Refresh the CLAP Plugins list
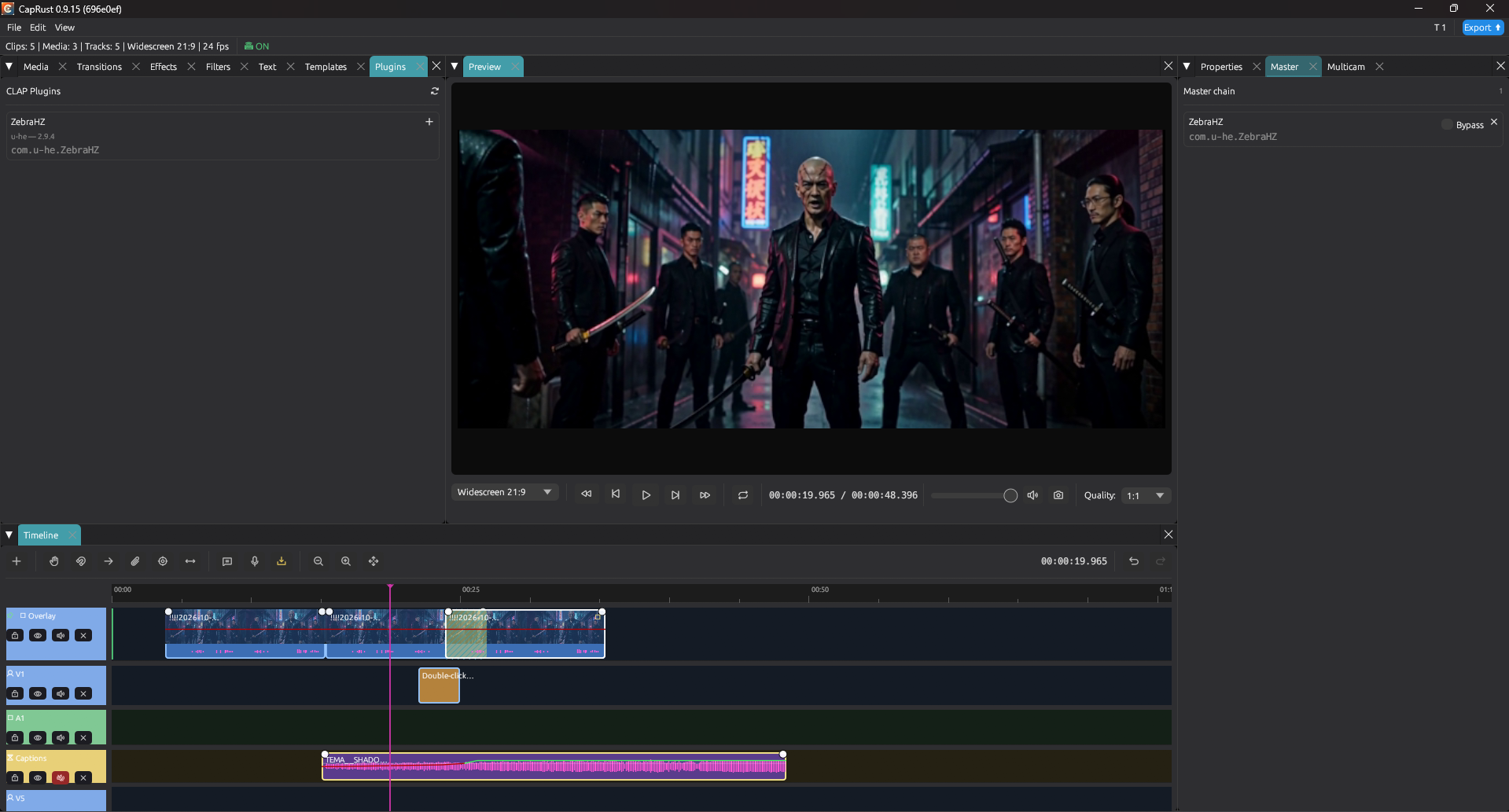 435,91
